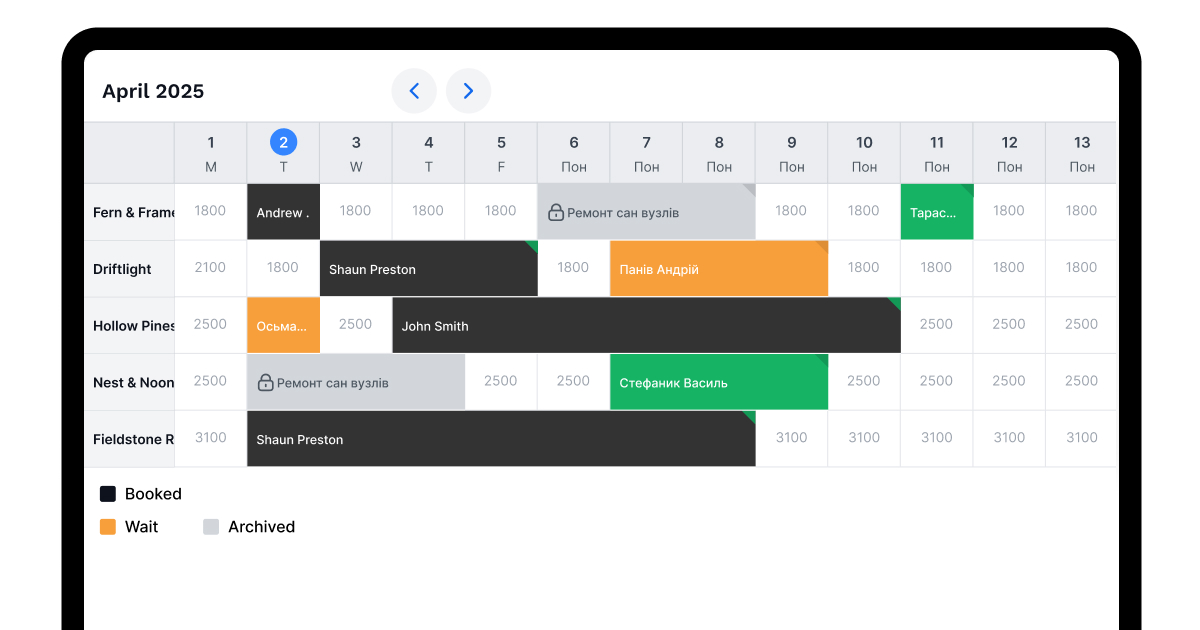The height and width of the screenshot is (630, 1200).
Task: Open Andrew's booking on April 2
Action: click(283, 211)
